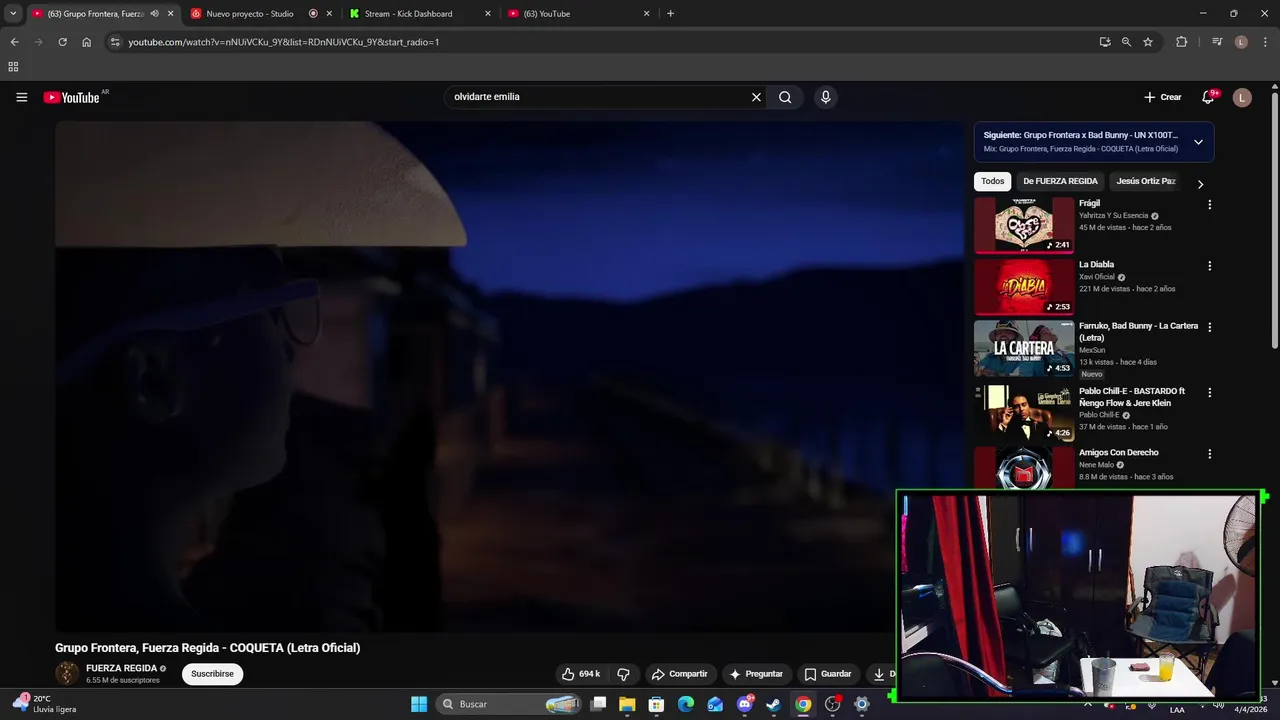Clear the search box text

[756, 97]
